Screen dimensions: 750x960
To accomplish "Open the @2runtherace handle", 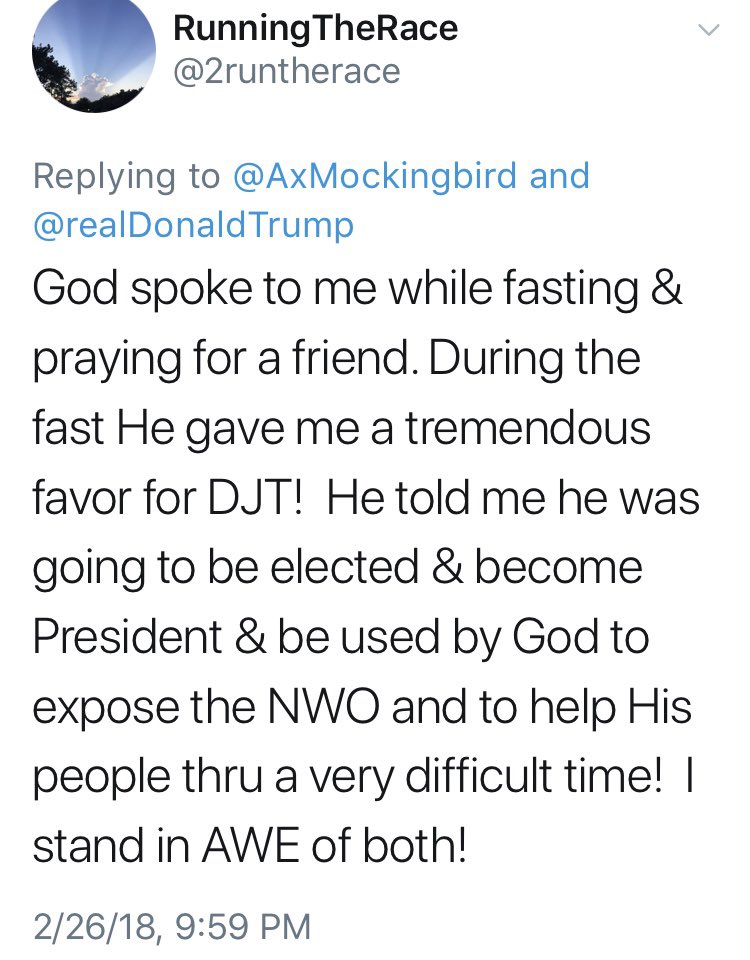I will point(286,71).
